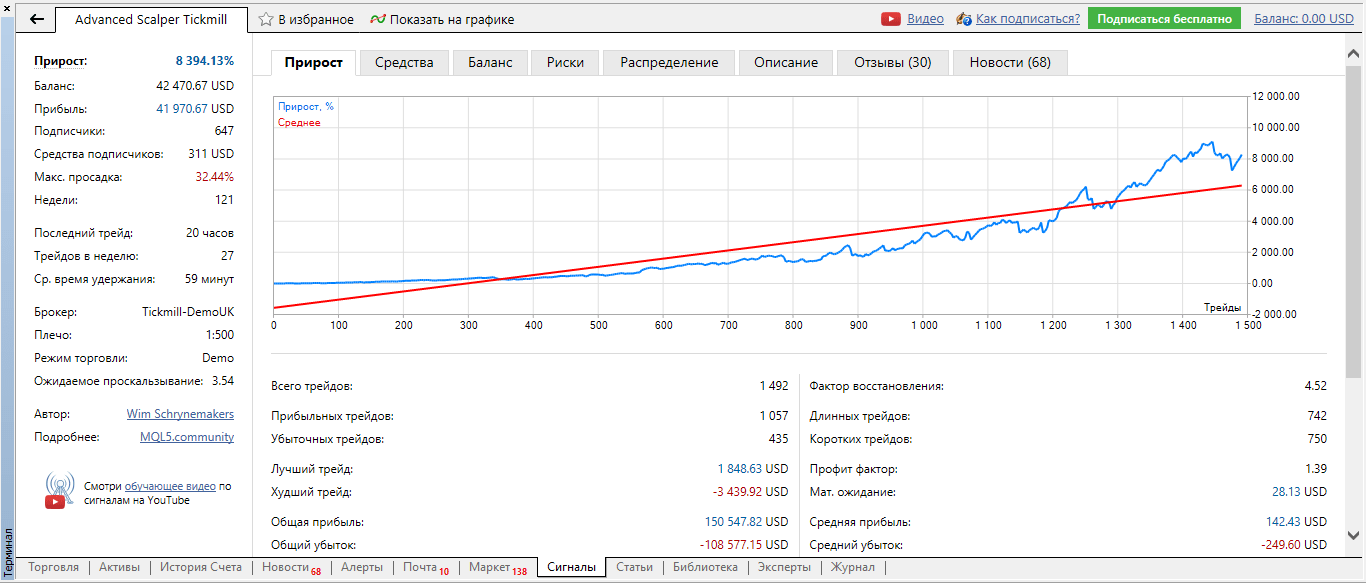Image resolution: width=1366 pixels, height=584 pixels.
Task: Click the scrollbar down arrow
Action: tap(1356, 535)
